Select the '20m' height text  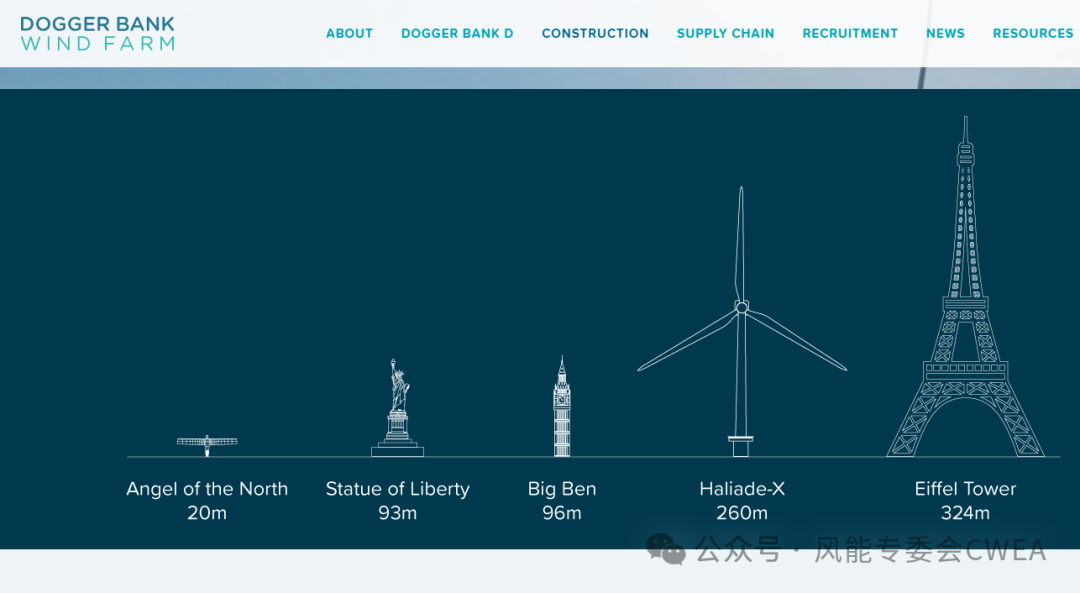pyautogui.click(x=207, y=513)
